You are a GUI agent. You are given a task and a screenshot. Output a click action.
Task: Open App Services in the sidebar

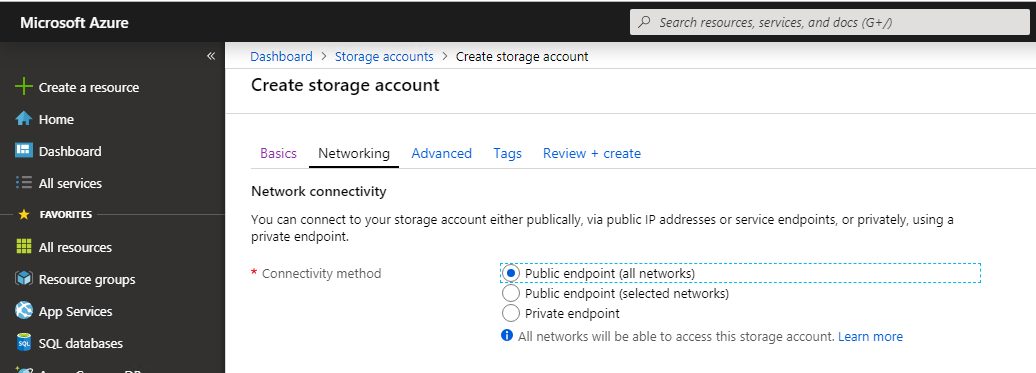[x=75, y=312]
